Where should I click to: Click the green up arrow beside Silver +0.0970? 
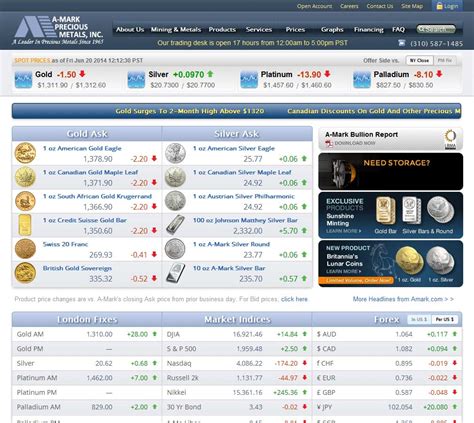[x=210, y=74]
